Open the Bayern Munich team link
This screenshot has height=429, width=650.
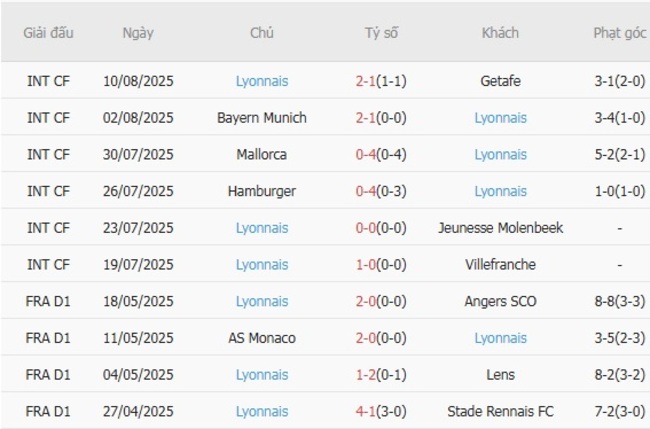[x=262, y=118]
